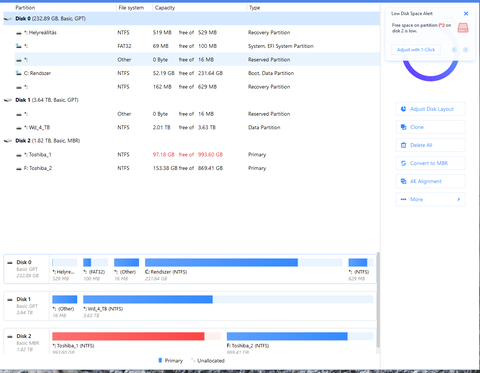Click the Adjust Disk Layout button
The height and width of the screenshot is (373, 480).
point(430,109)
